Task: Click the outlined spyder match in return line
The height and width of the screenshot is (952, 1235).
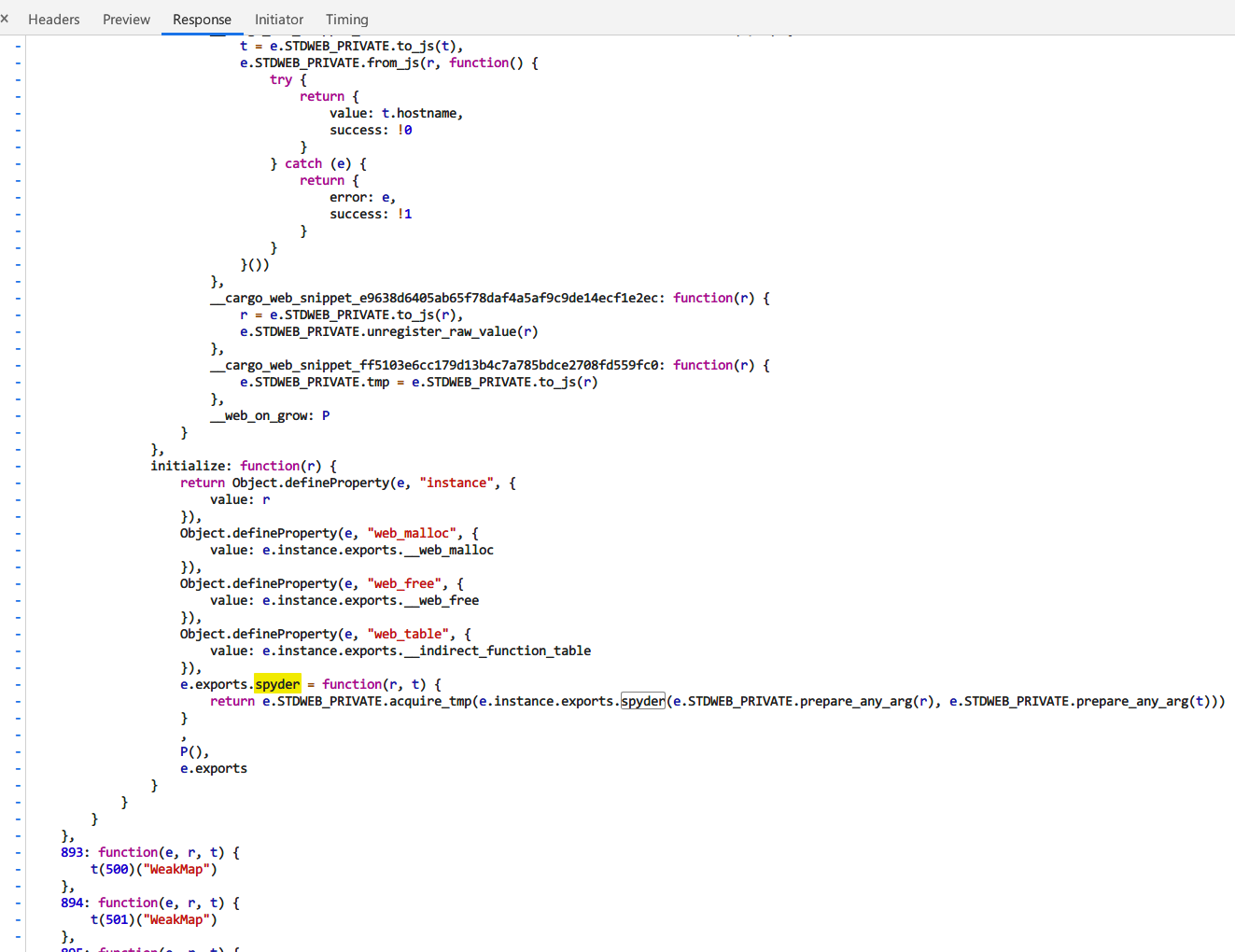Action: pos(643,701)
